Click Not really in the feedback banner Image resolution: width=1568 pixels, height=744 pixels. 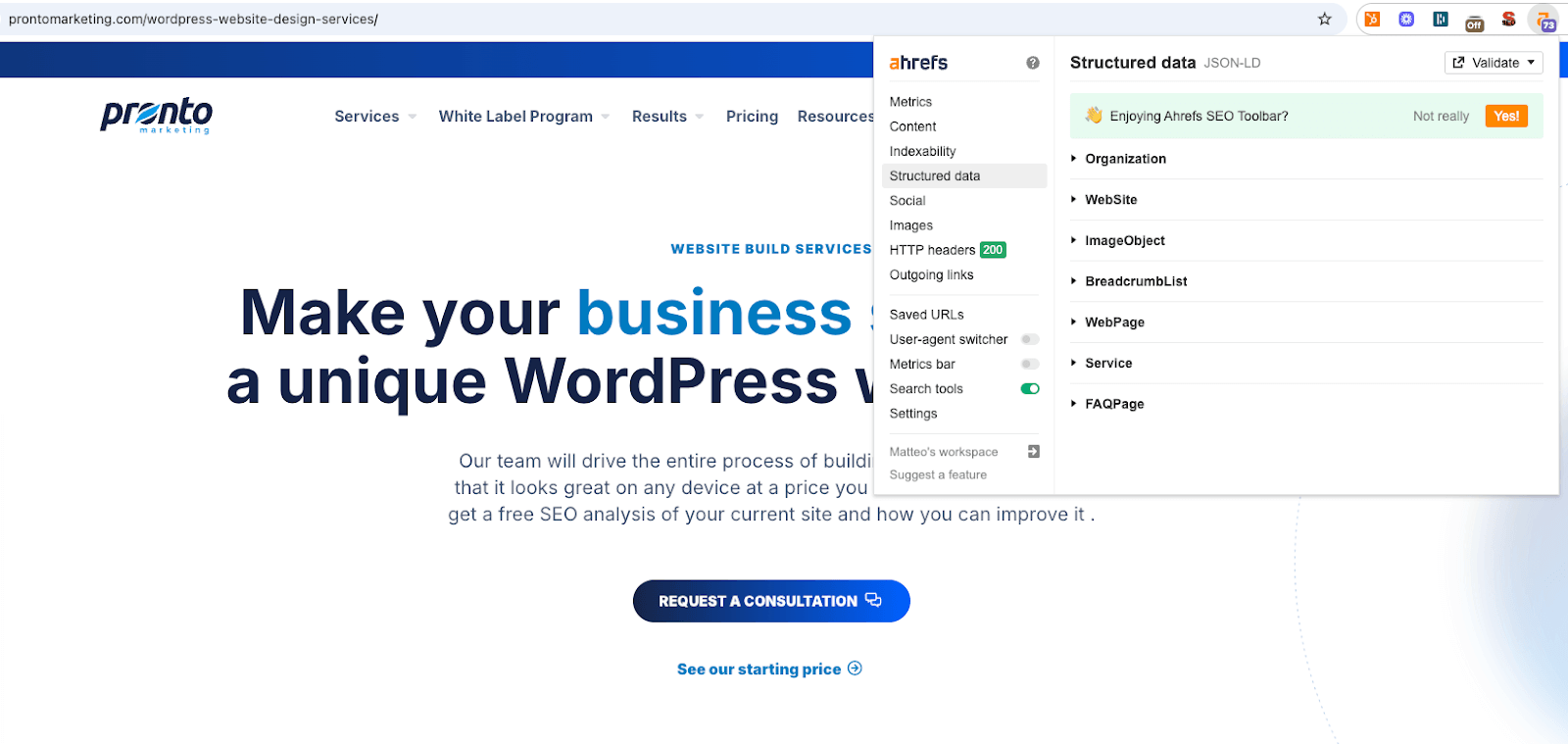click(1441, 116)
